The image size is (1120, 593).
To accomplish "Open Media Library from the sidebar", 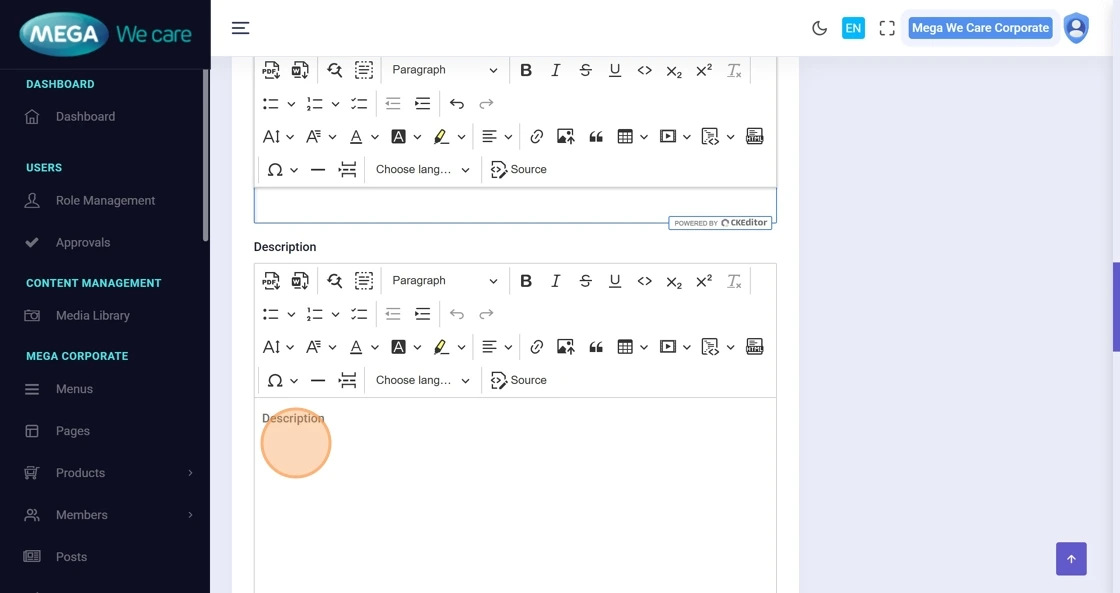I will click(x=92, y=316).
